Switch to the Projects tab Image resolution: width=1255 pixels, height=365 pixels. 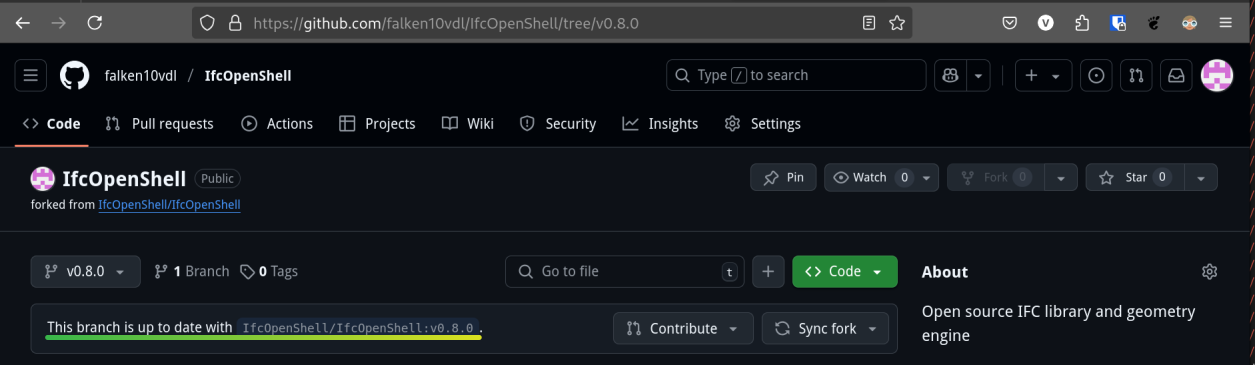pos(377,124)
